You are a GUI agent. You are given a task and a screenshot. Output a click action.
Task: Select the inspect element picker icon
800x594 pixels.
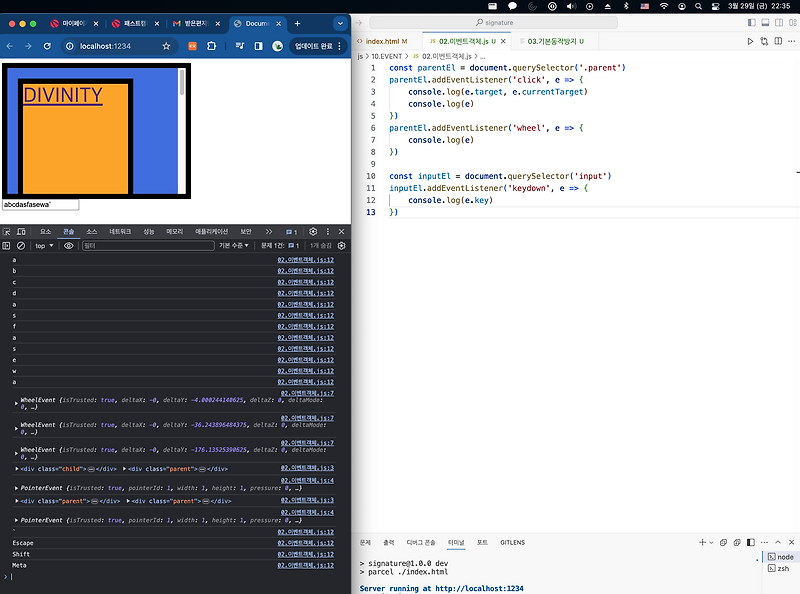[7, 232]
